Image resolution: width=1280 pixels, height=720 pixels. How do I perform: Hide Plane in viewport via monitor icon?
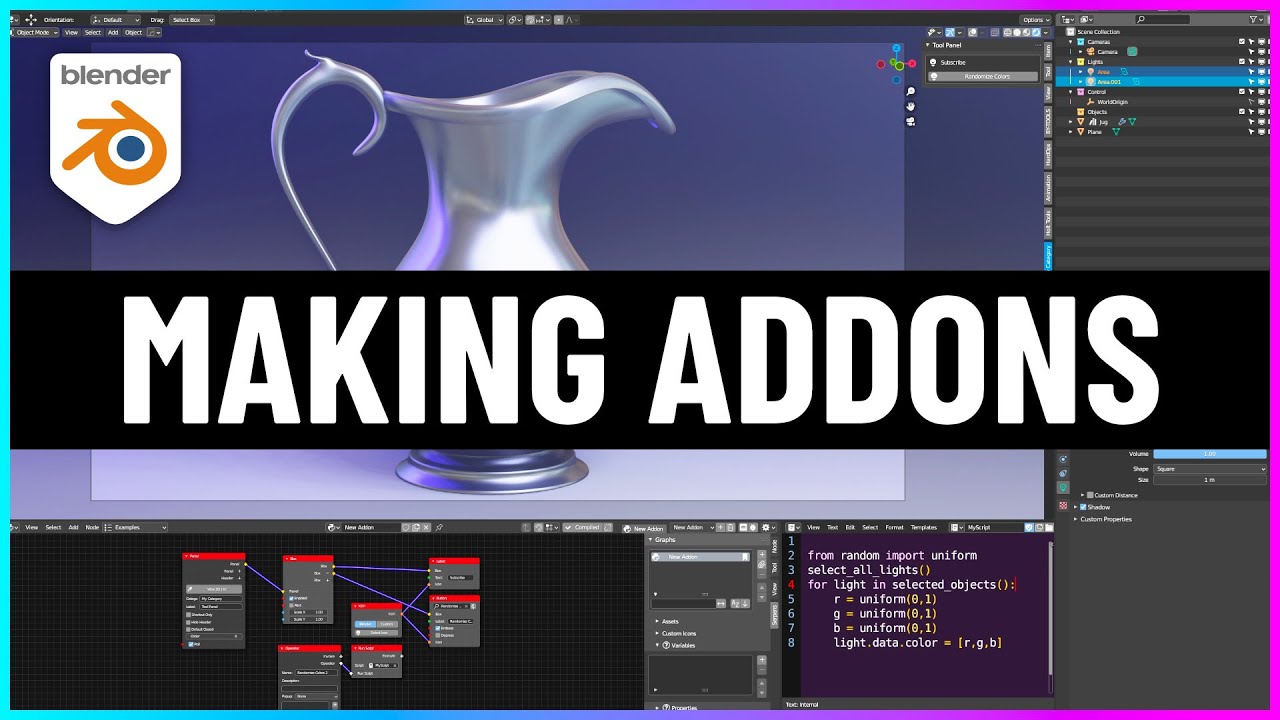point(1261,132)
